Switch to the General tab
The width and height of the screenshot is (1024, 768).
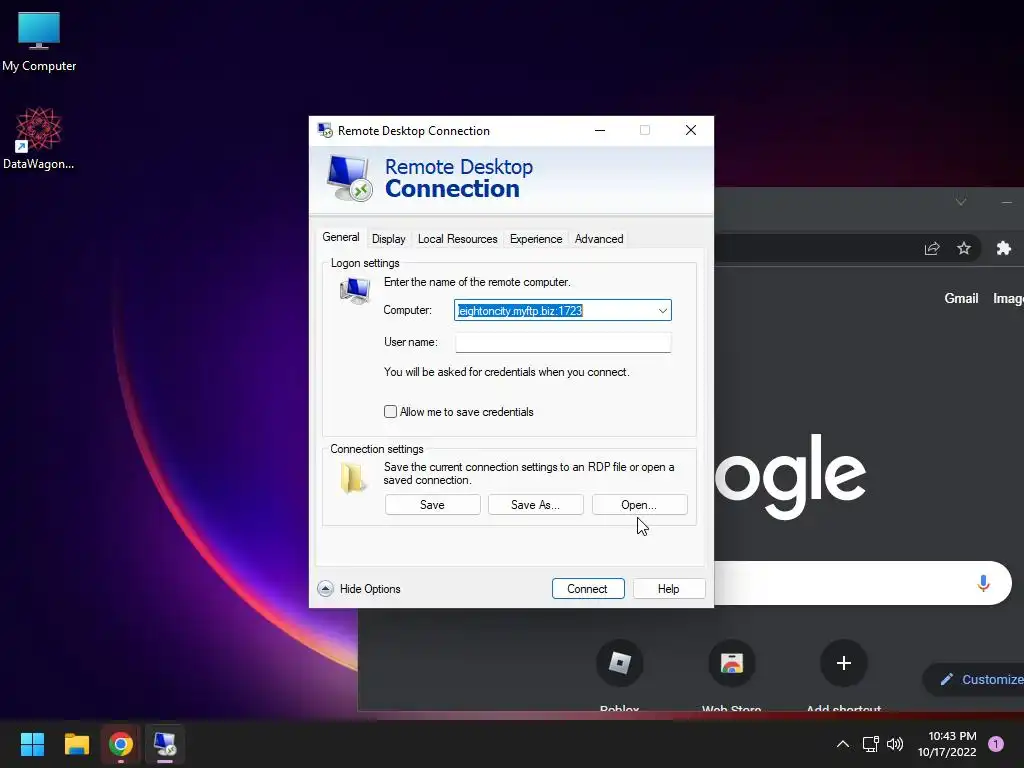click(341, 237)
